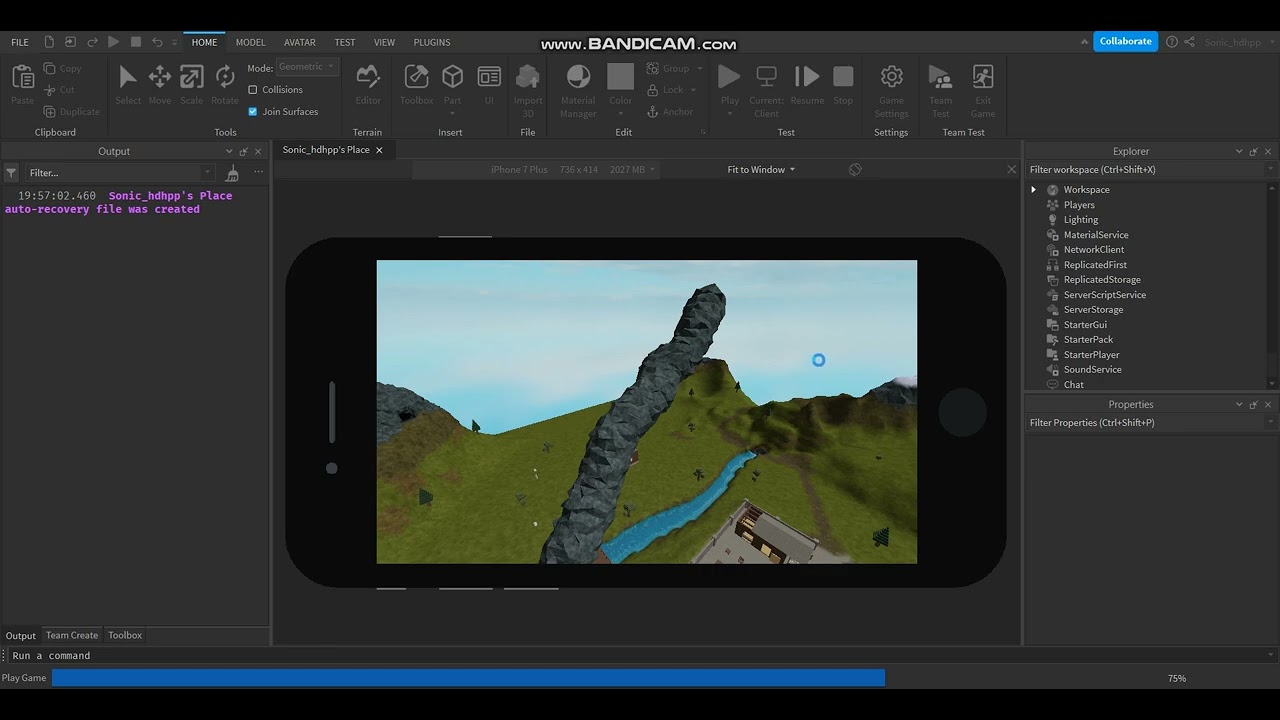Open the Group dropdown arrow

coord(700,69)
